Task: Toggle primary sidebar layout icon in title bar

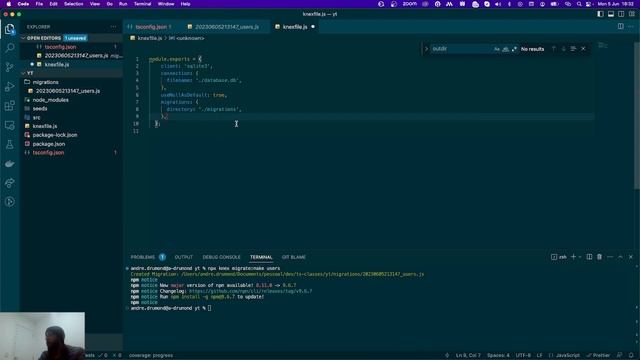Action: click(x=600, y=14)
